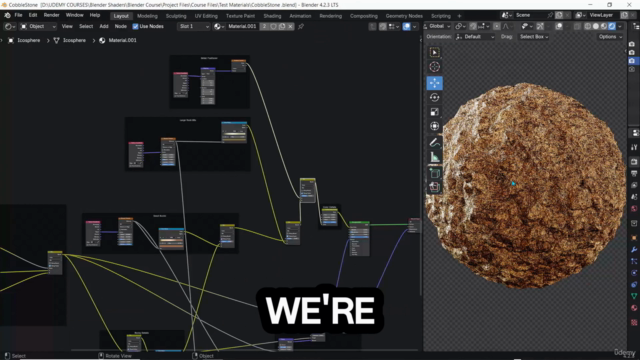Open the Global transform orientation dropdown
Screen dimensions: 640x360
pos(437,27)
